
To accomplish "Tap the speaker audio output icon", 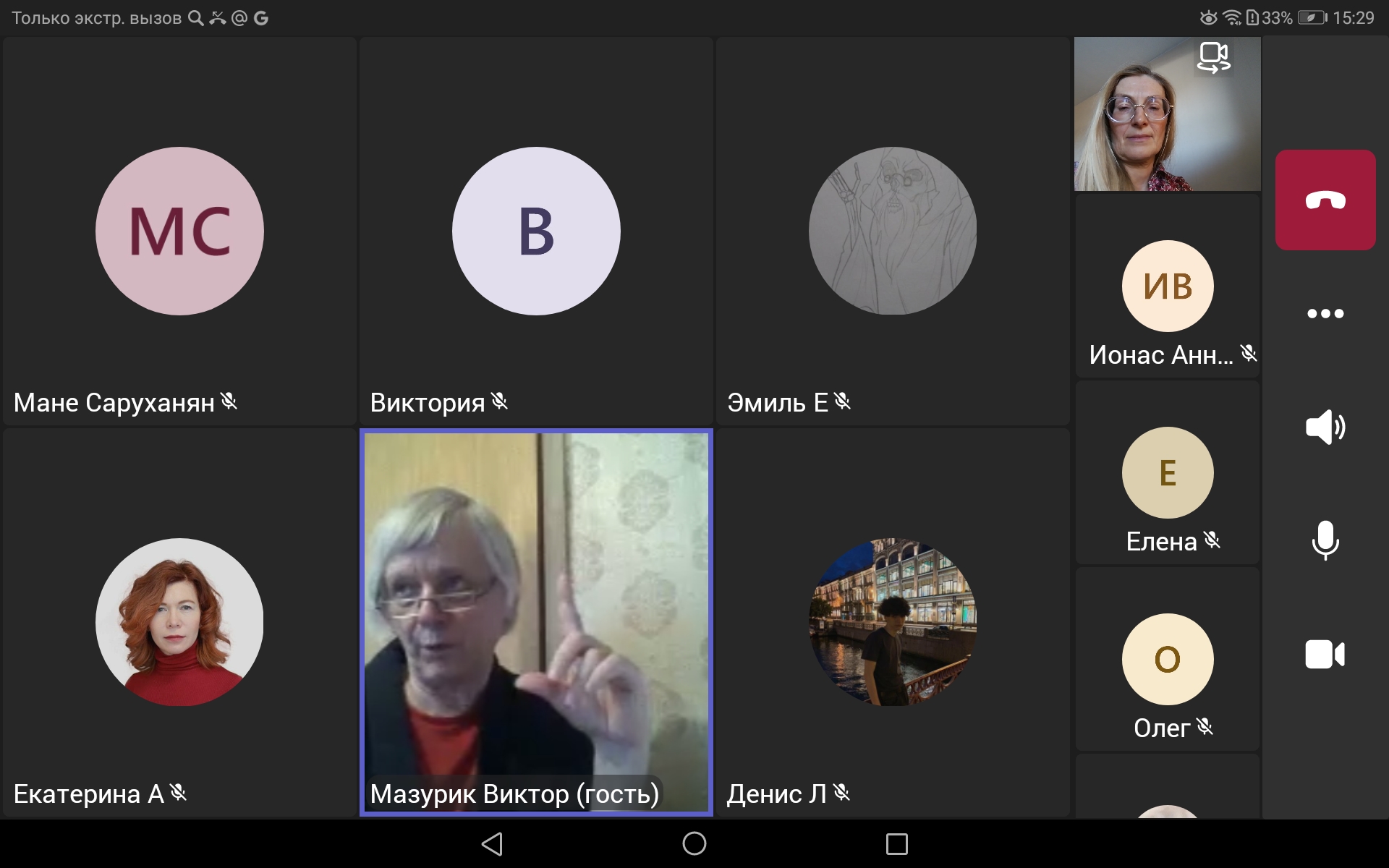I will [1325, 427].
